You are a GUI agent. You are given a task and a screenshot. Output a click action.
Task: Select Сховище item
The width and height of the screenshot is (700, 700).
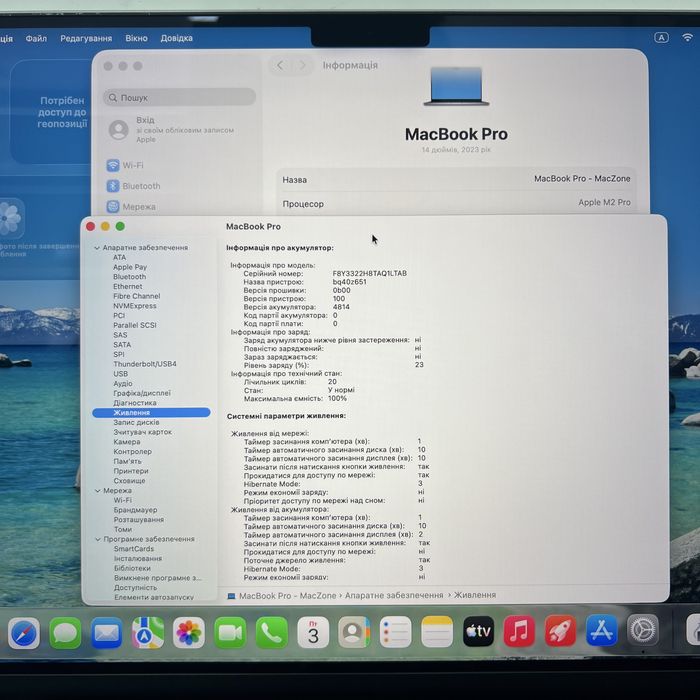coord(129,481)
